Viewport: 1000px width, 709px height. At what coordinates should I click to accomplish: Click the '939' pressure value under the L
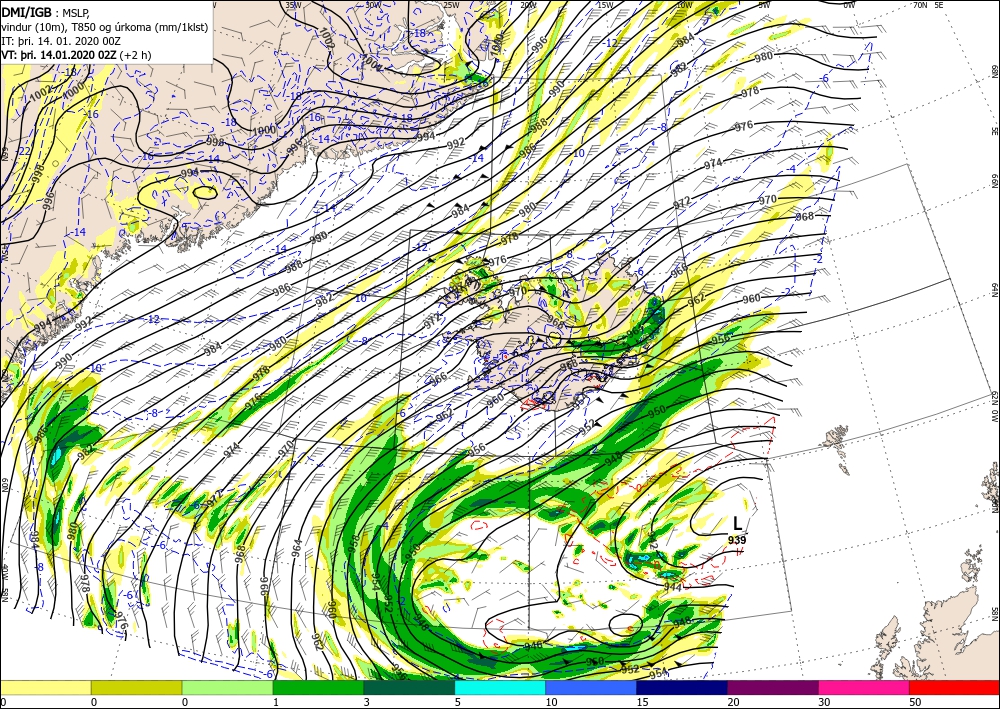[x=737, y=540]
